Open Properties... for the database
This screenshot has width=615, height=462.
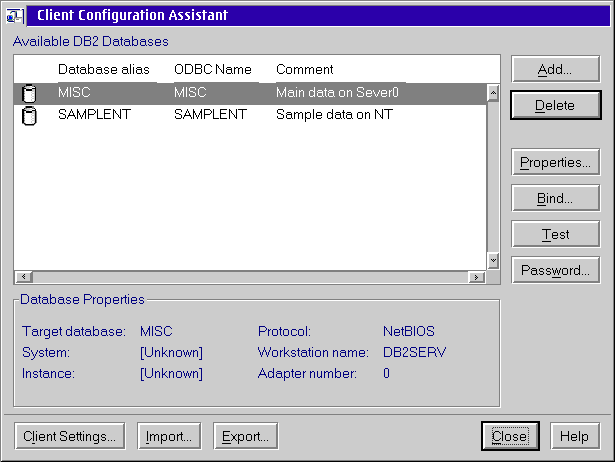point(555,162)
